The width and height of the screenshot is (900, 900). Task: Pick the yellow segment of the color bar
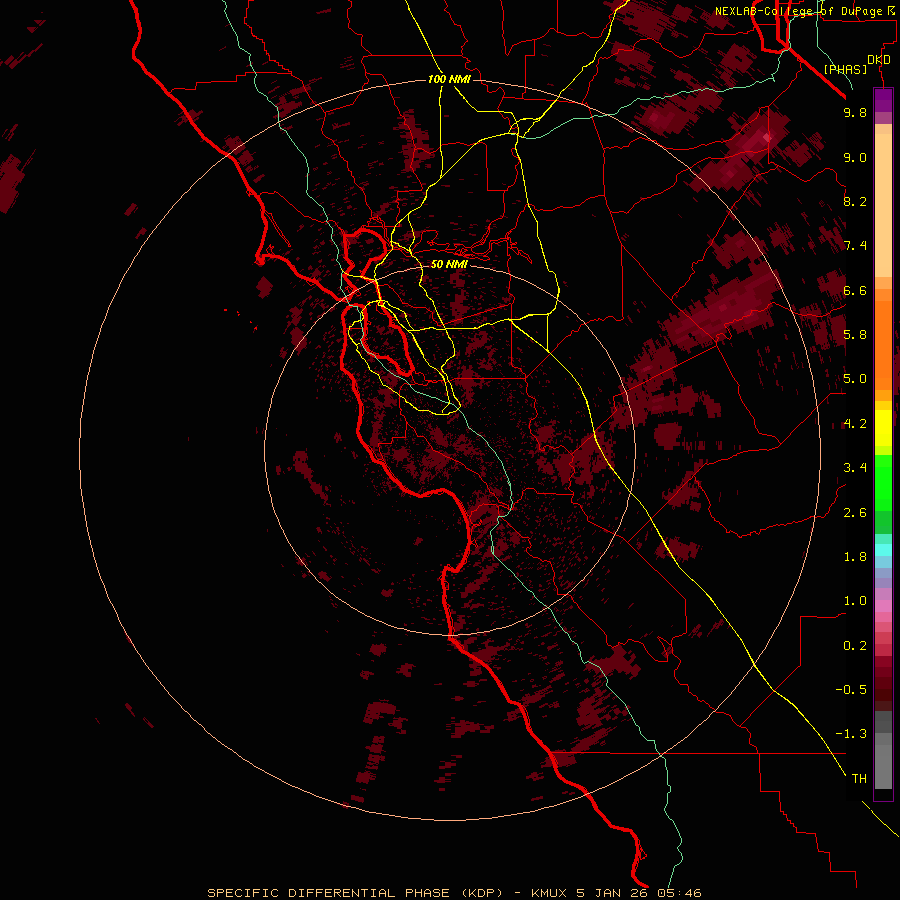point(883,428)
